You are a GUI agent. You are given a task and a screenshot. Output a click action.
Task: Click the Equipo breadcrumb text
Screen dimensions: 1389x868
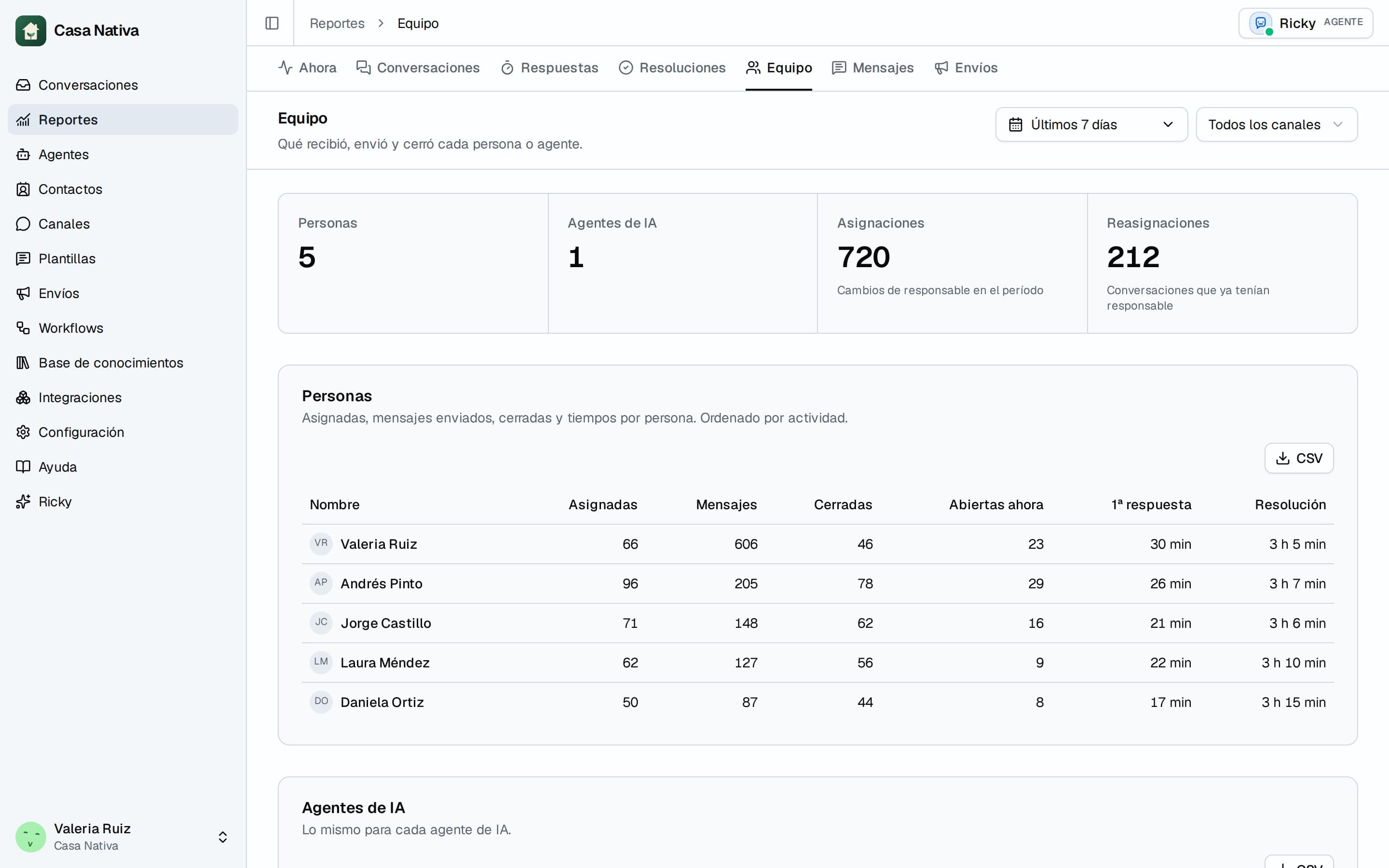(418, 23)
